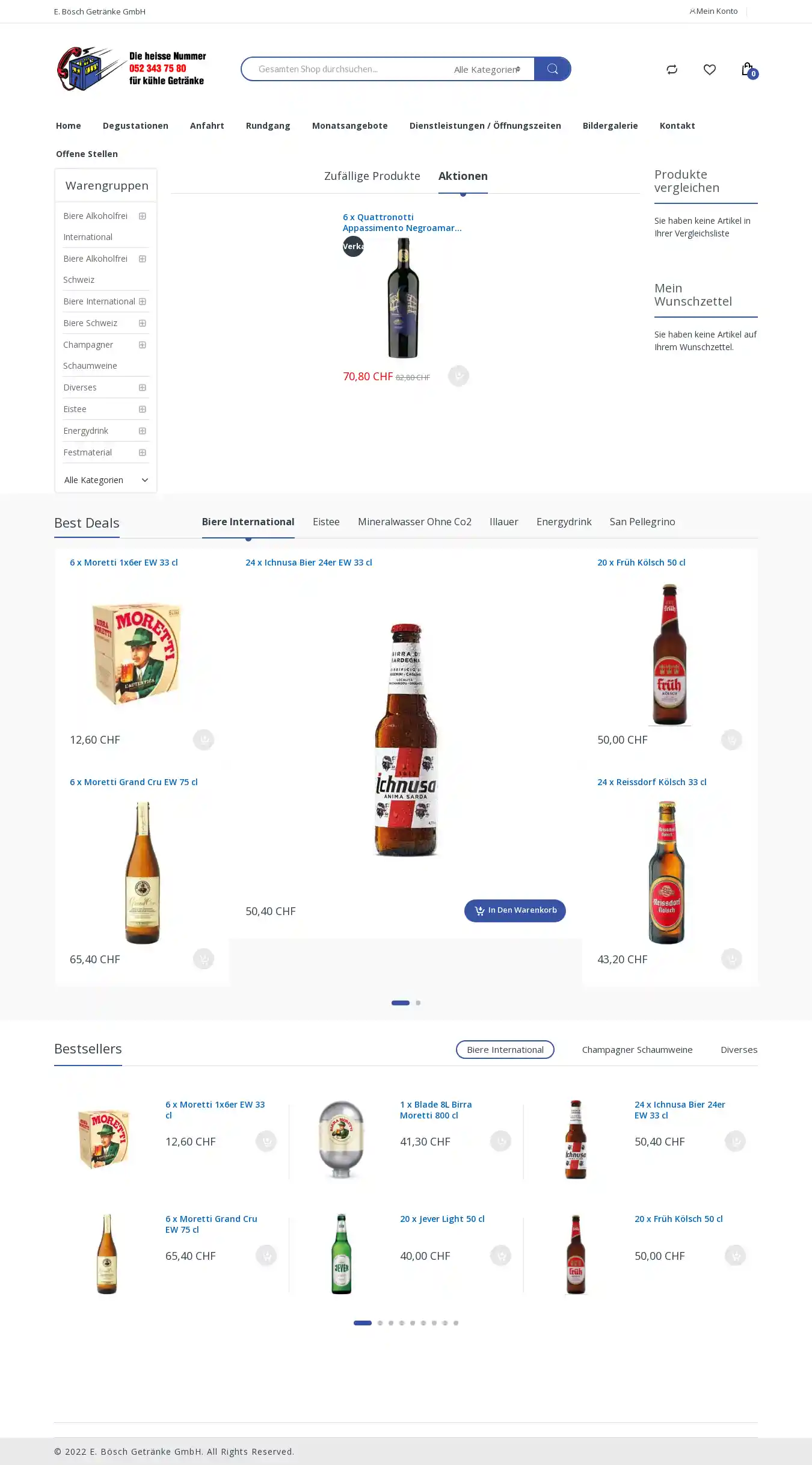Viewport: 812px width, 1465px height.
Task: Open the Alle Kategorien search dropdown
Action: pos(487,70)
